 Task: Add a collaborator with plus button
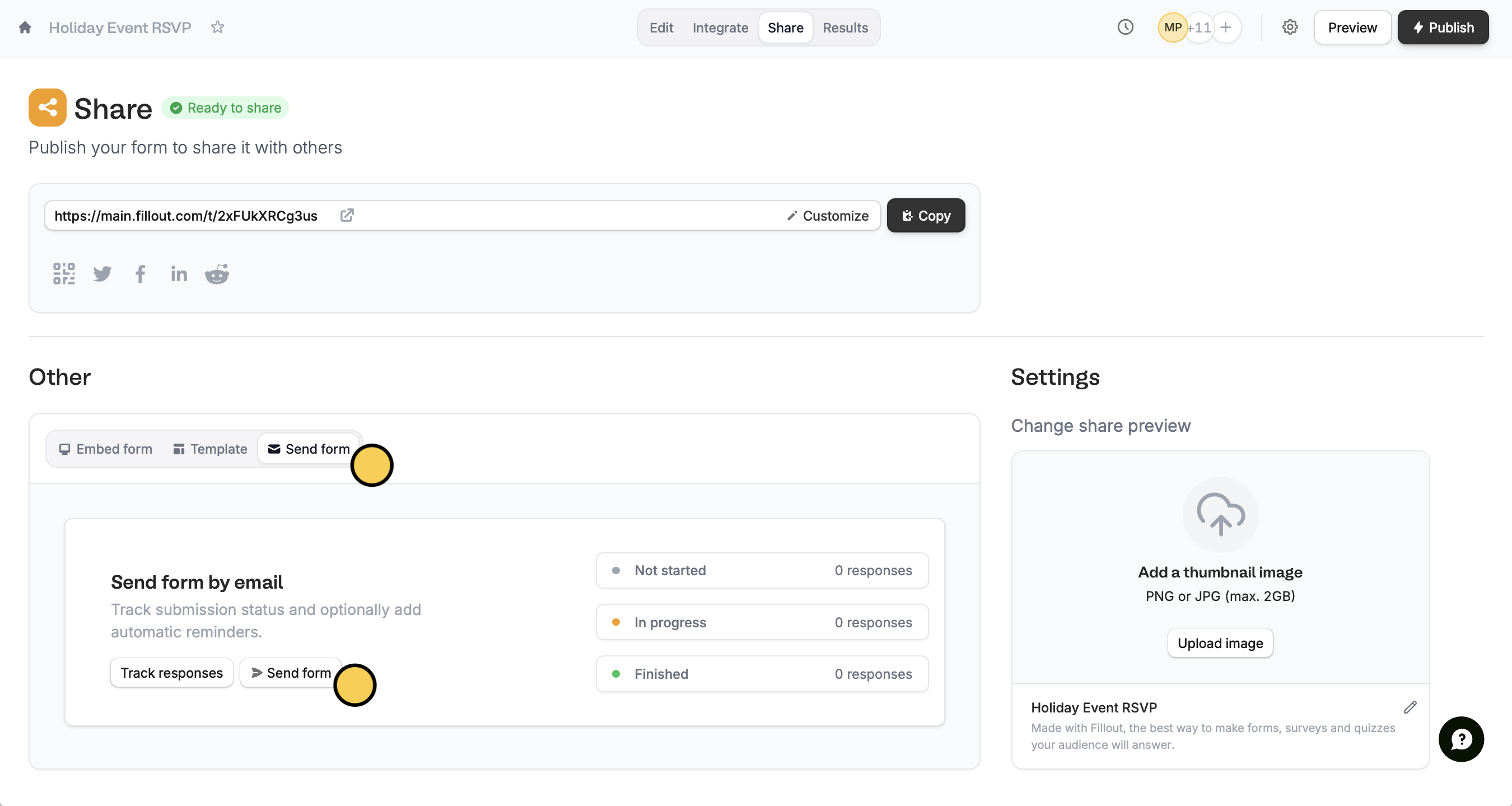[1226, 27]
